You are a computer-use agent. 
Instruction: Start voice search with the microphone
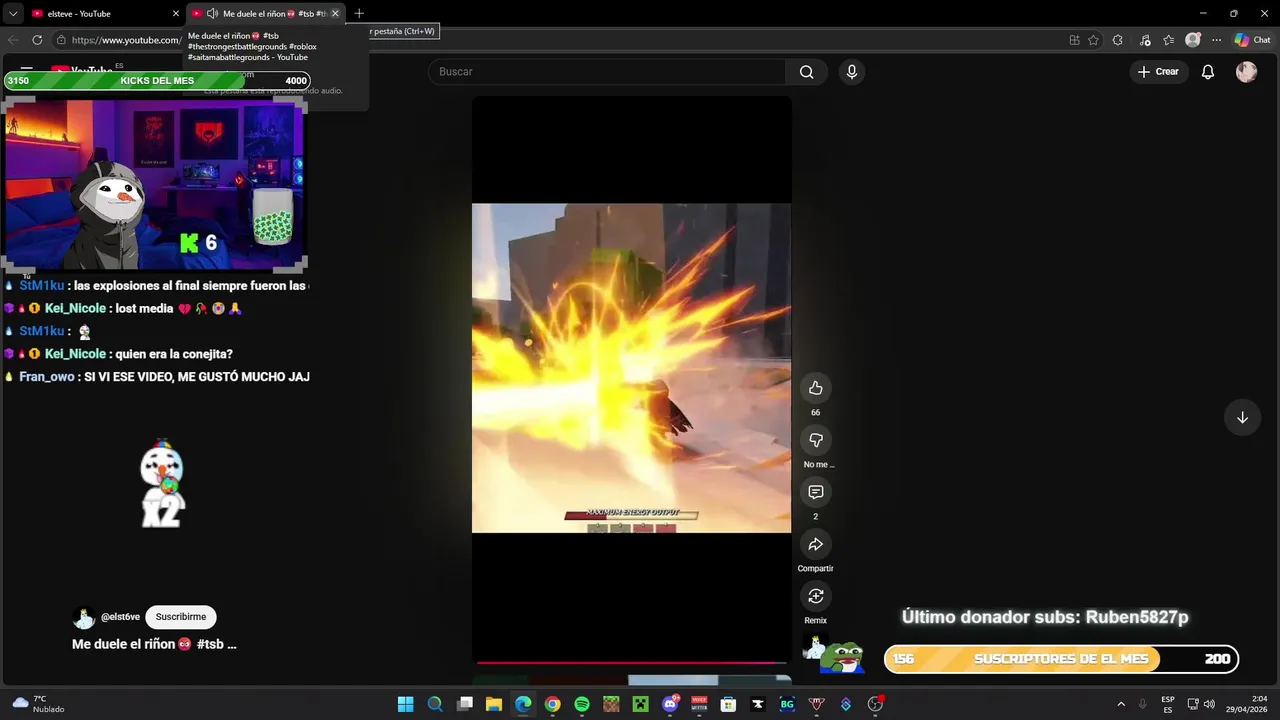(852, 72)
